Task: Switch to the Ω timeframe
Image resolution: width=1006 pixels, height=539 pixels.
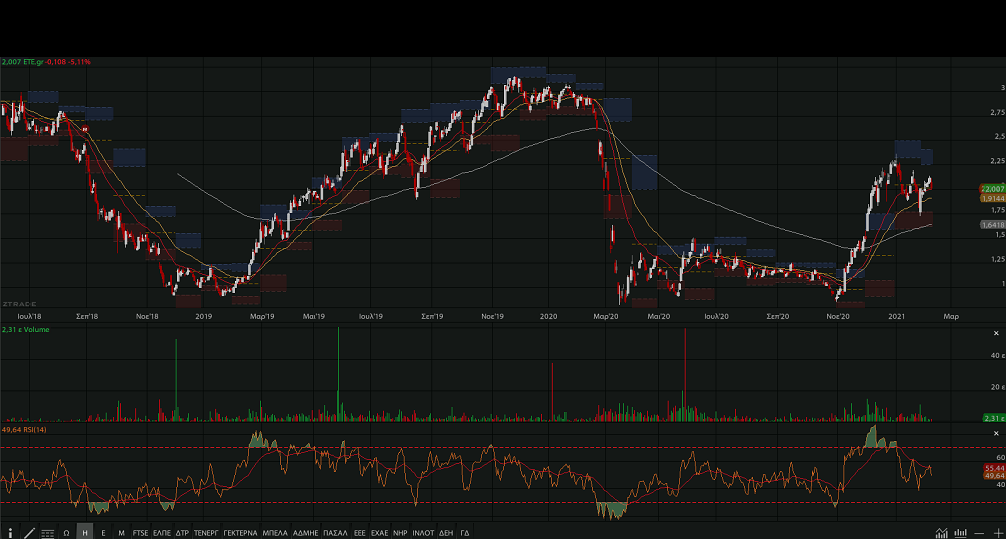Action: 66,532
